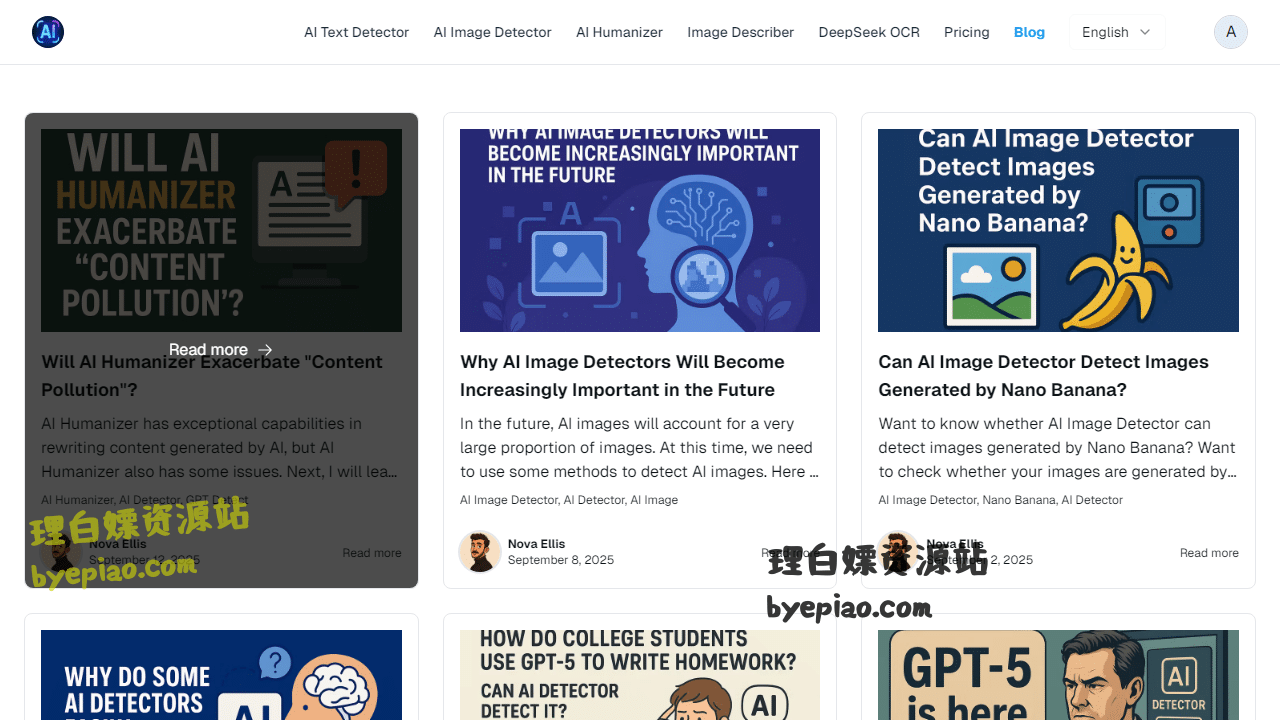
Task: Click Read more on the Nano Banana card
Action: 1209,553
